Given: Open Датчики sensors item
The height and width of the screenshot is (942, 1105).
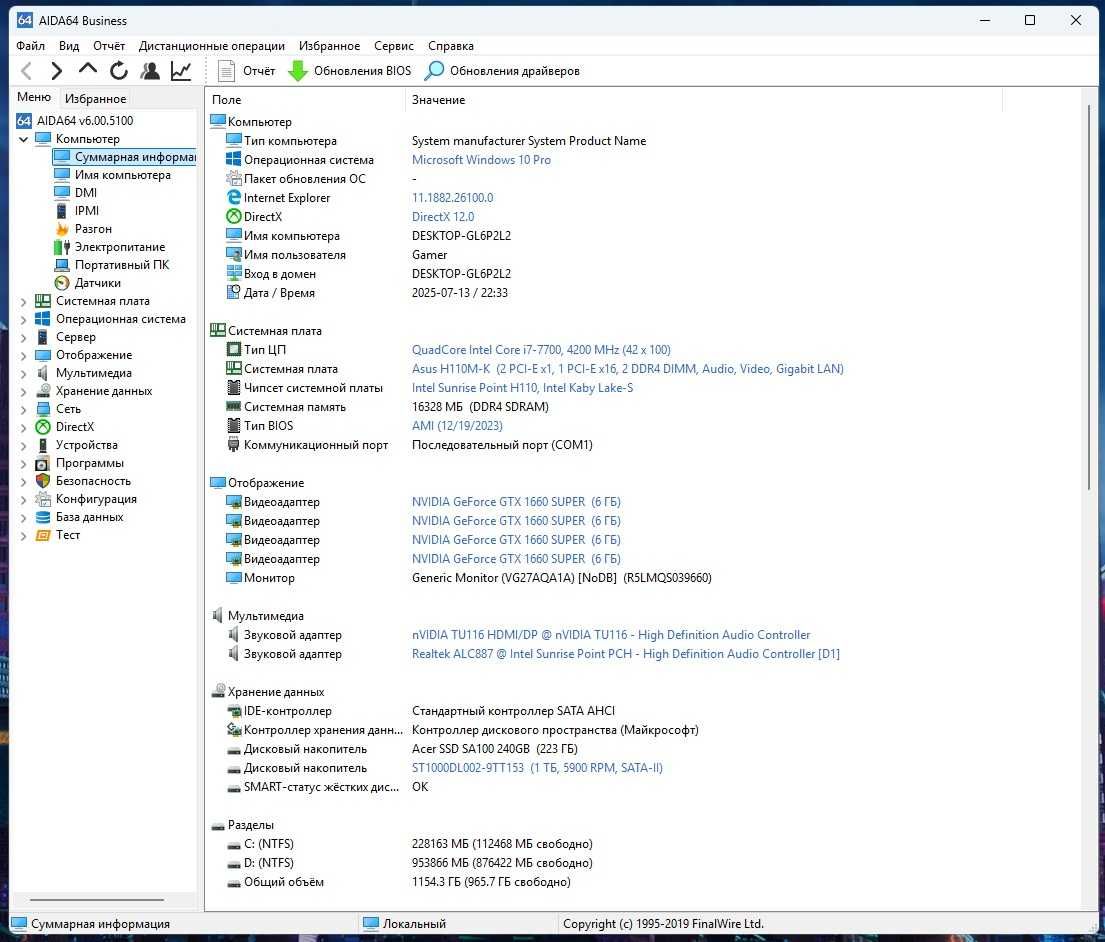Looking at the screenshot, I should coord(87,283).
